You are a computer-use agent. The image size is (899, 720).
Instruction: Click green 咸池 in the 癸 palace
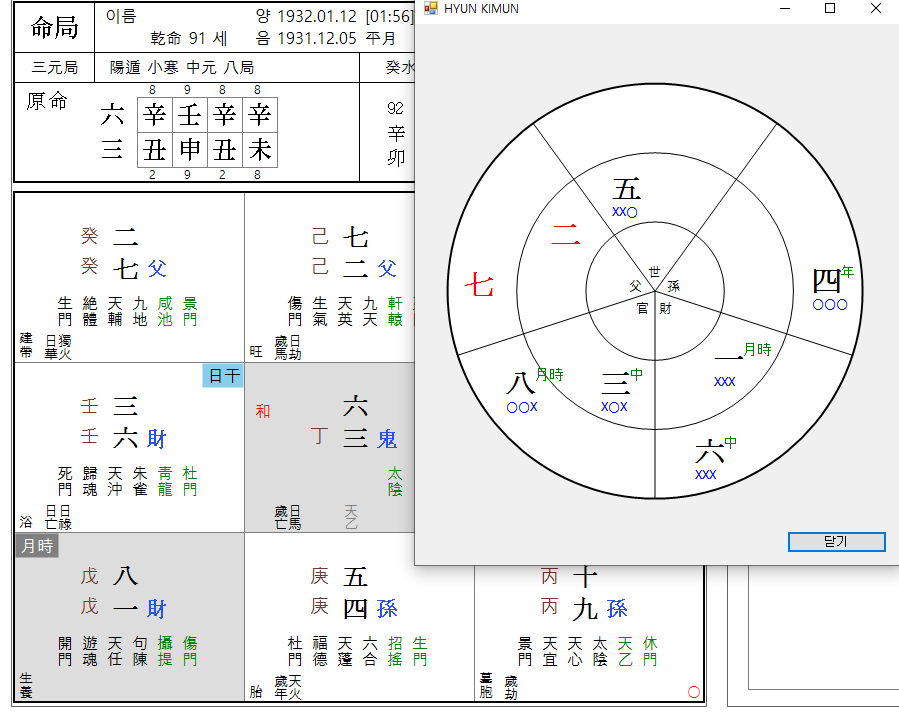point(165,311)
